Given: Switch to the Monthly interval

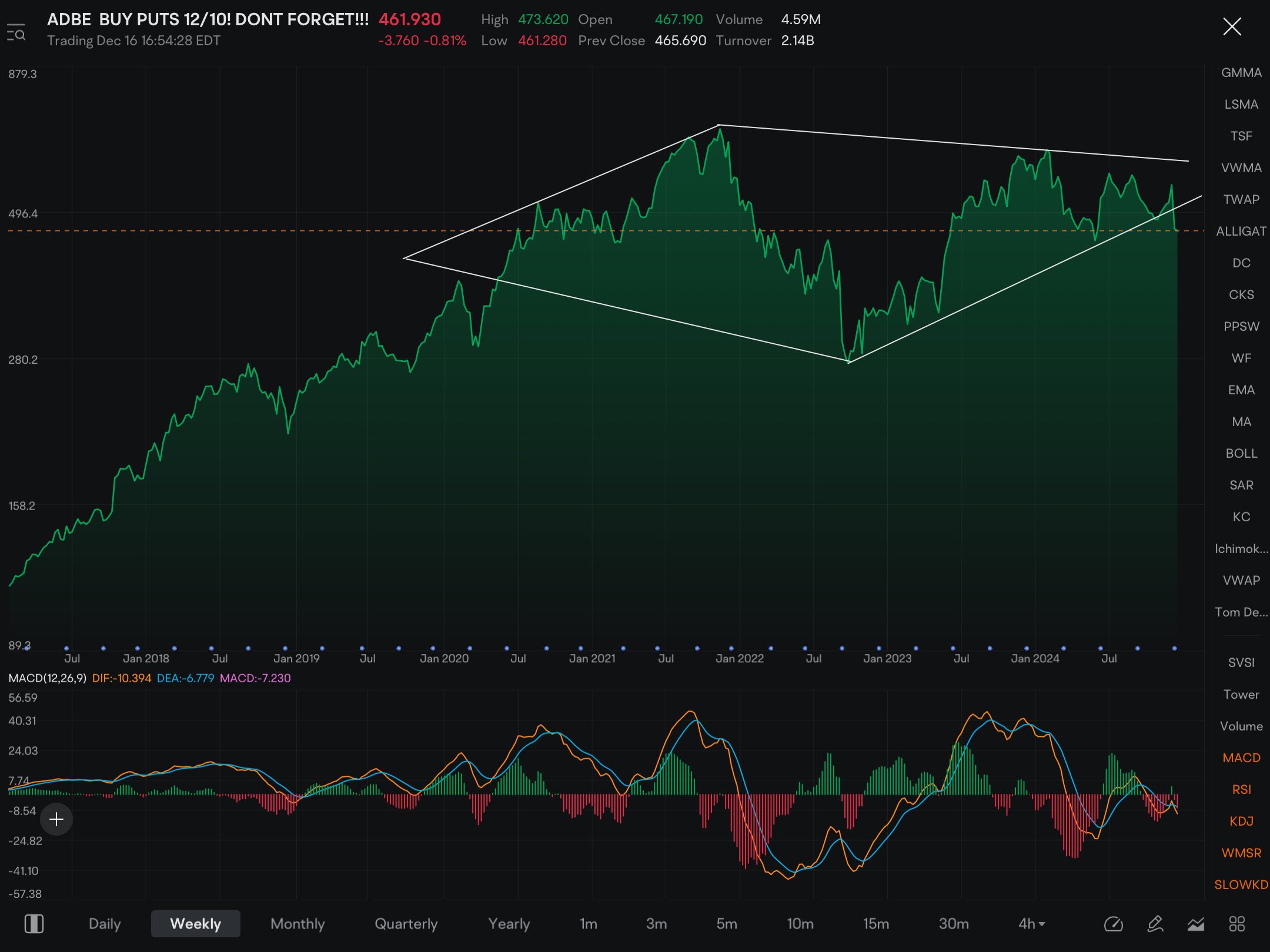Looking at the screenshot, I should (x=298, y=924).
